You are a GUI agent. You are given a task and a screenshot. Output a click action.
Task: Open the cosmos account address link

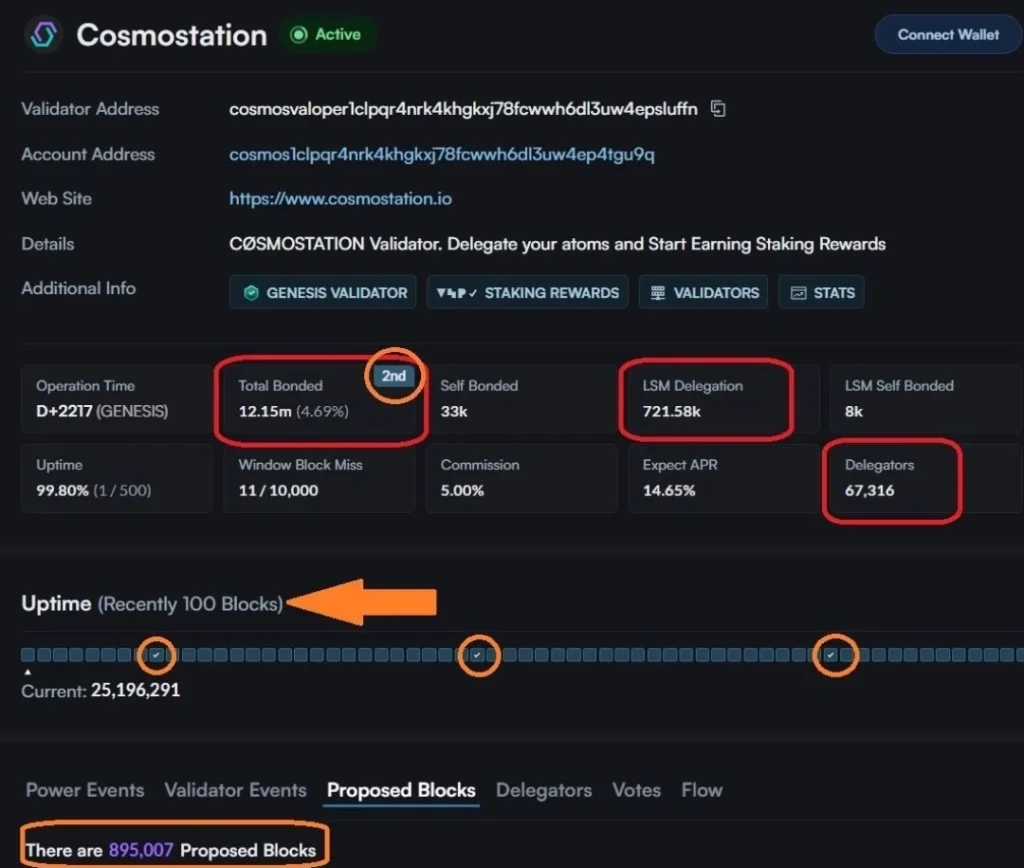pos(442,154)
